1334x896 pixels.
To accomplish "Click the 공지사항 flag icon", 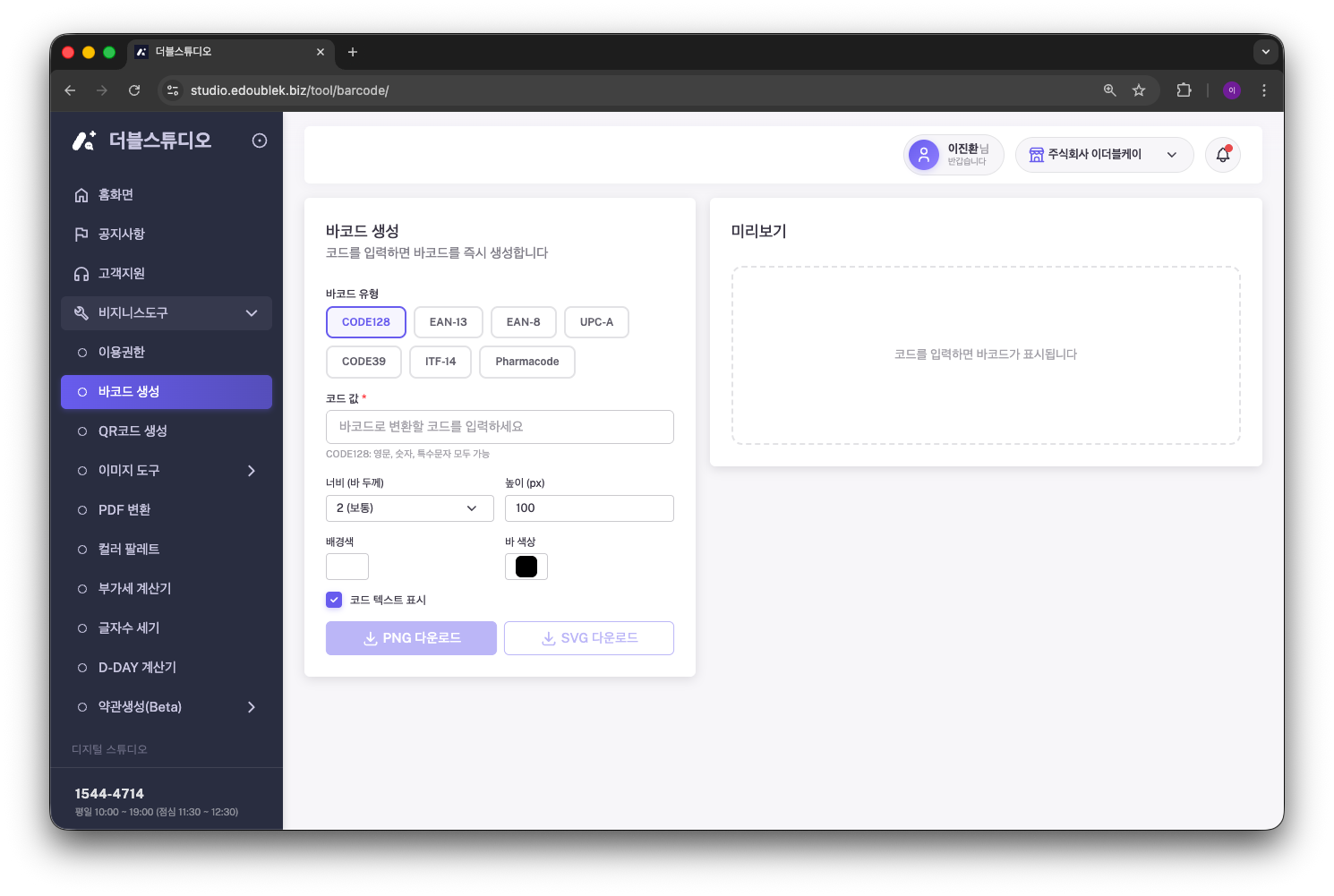I will tap(81, 235).
